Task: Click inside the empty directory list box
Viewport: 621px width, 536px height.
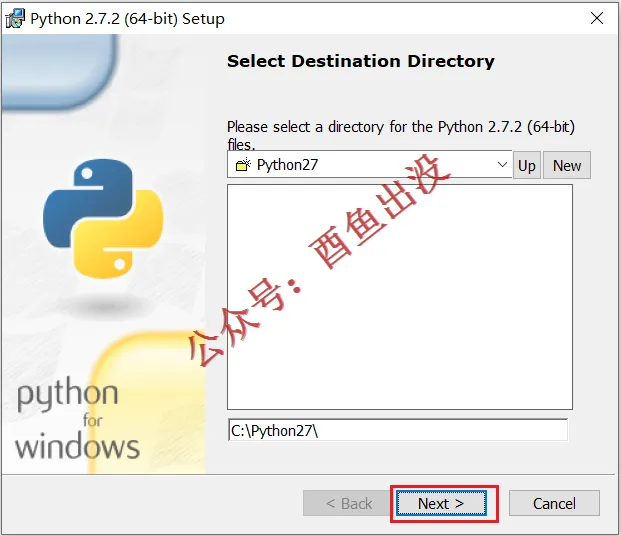Action: (400, 297)
